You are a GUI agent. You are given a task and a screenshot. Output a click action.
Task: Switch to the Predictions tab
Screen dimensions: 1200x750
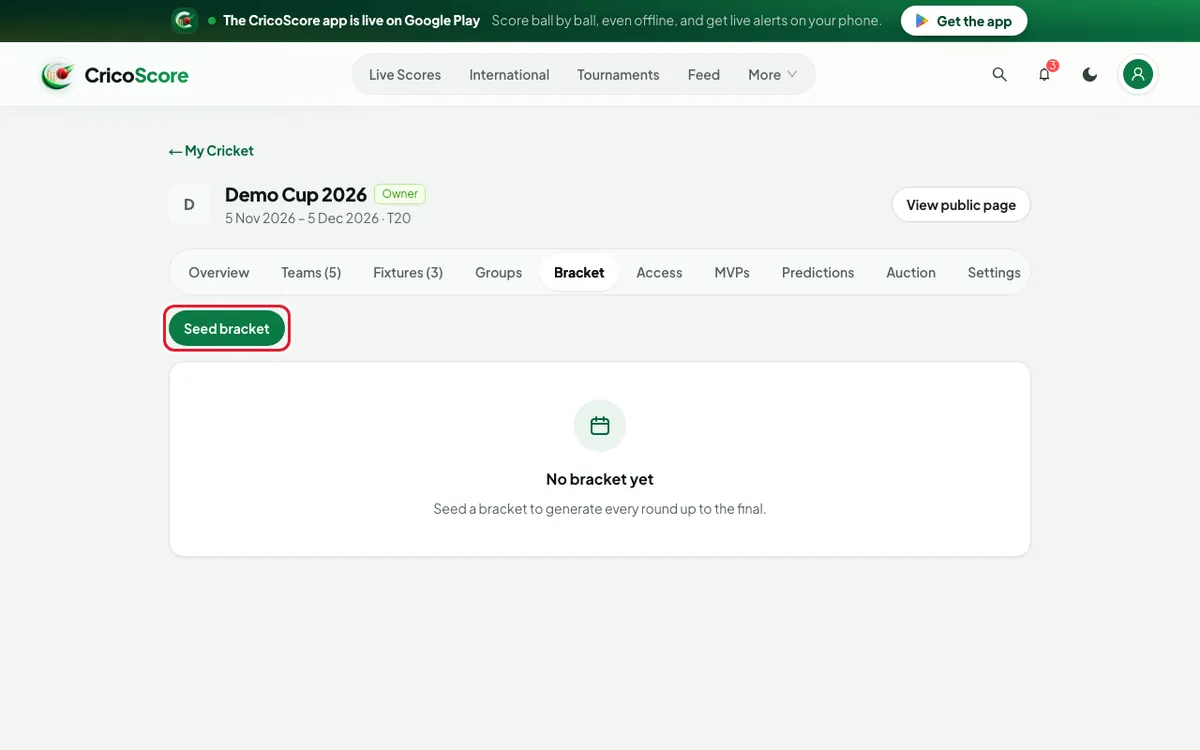pyautogui.click(x=818, y=272)
